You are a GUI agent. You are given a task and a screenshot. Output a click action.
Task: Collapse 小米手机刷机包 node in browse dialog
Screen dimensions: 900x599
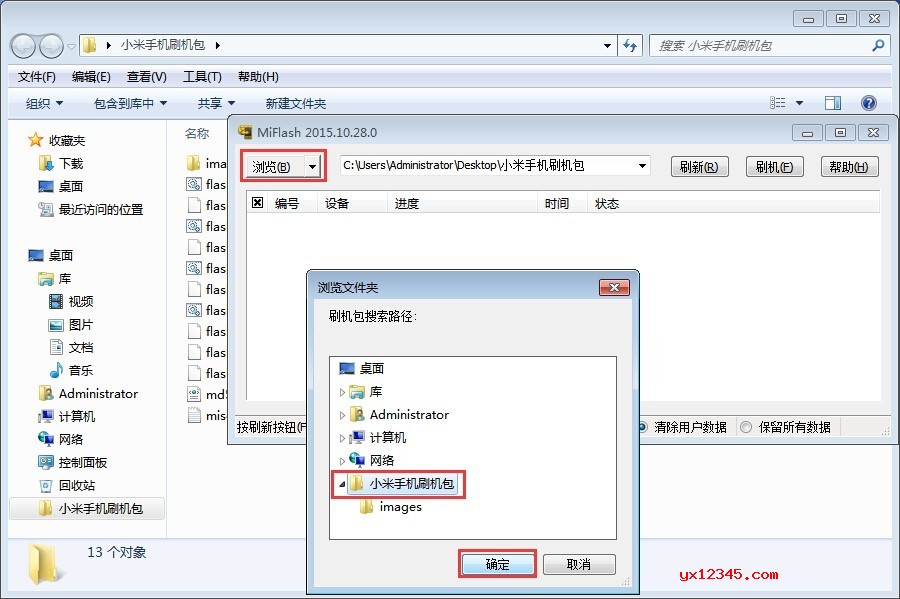342,484
